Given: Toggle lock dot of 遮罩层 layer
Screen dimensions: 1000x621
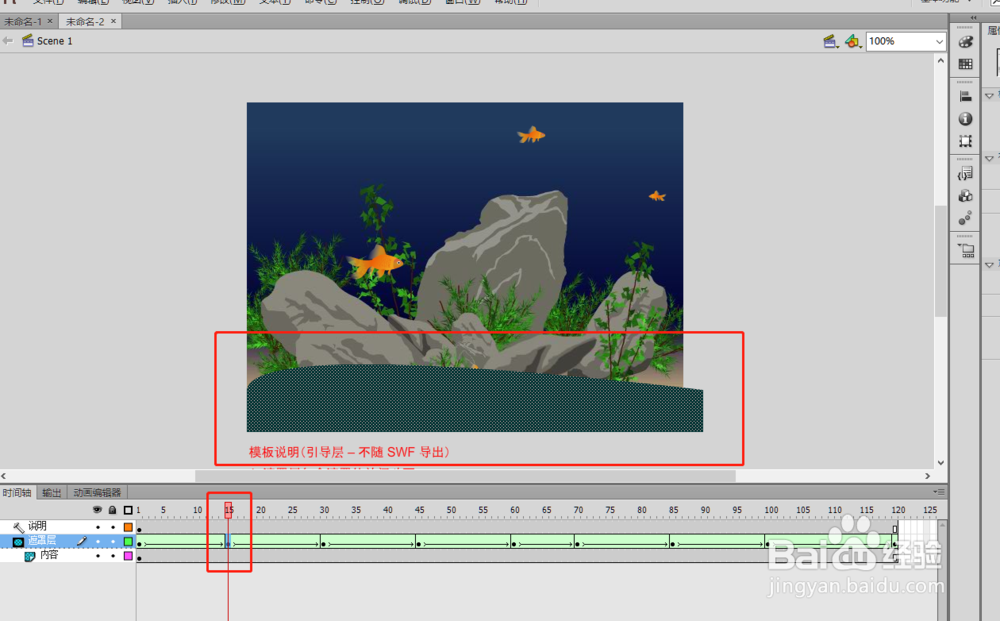Looking at the screenshot, I should (113, 542).
